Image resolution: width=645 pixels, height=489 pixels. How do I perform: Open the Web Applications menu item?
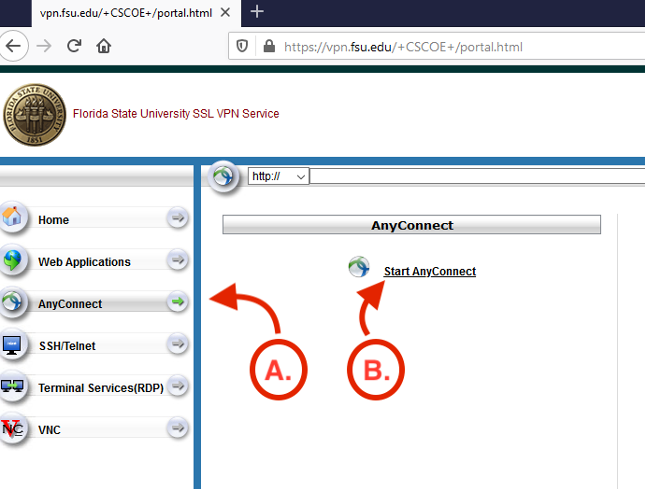tap(84, 262)
